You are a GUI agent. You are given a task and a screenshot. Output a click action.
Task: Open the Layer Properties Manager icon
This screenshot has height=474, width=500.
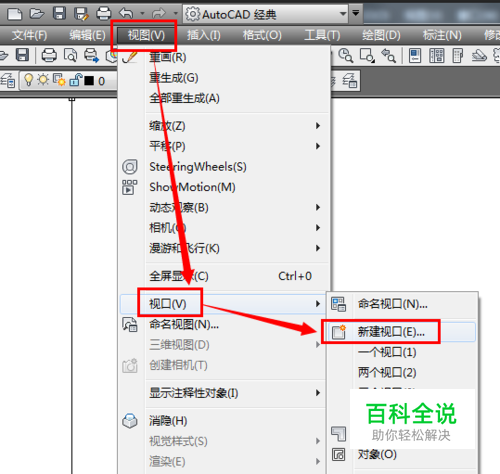point(8,81)
